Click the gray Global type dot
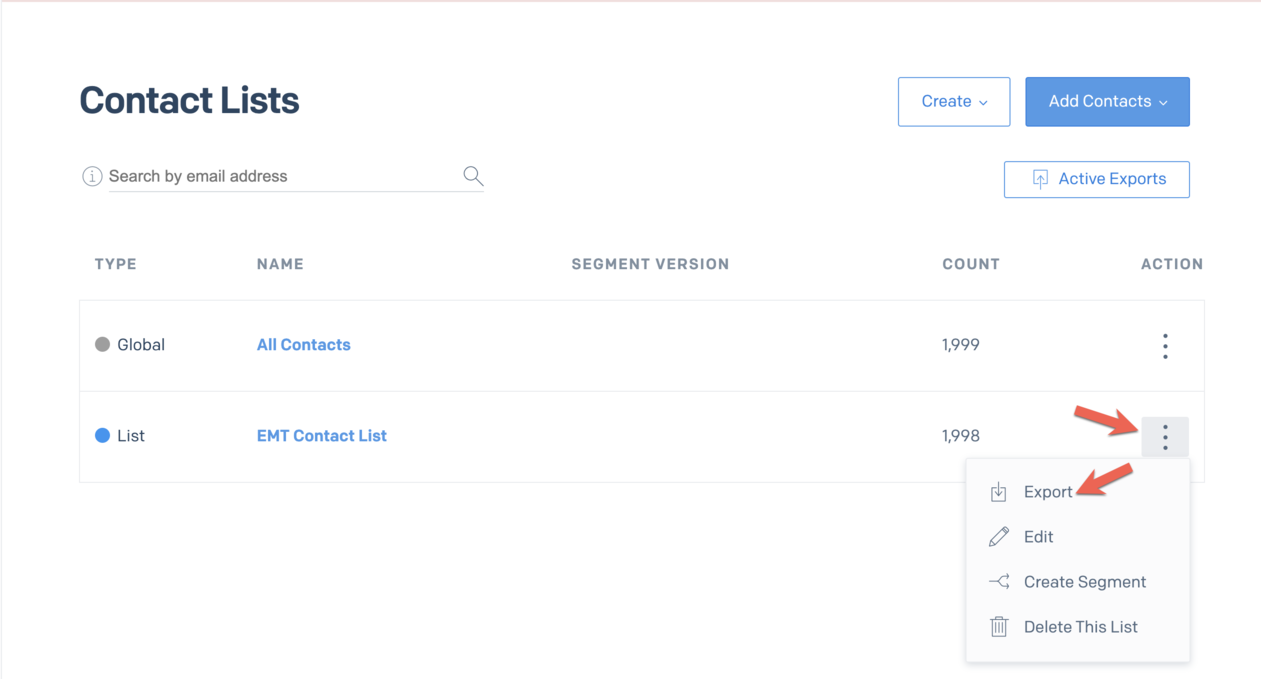This screenshot has height=679, width=1261. (x=102, y=345)
